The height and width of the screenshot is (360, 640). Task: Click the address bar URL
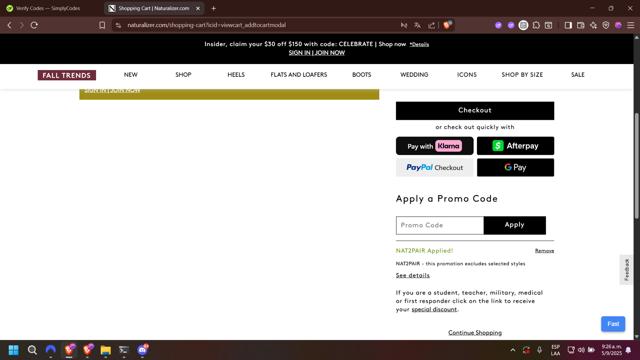tap(206, 25)
